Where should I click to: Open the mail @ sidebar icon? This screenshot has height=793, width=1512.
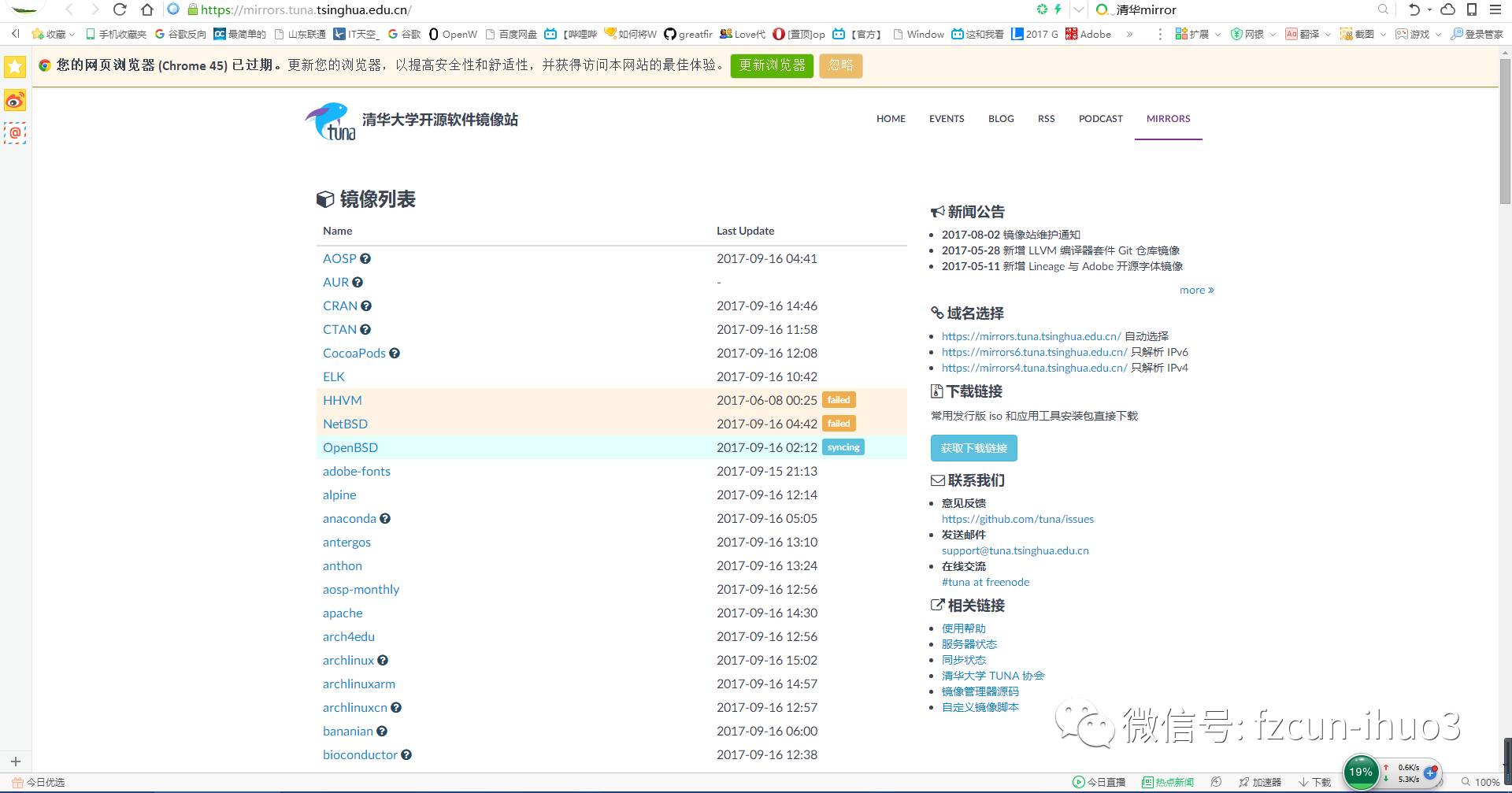point(15,133)
